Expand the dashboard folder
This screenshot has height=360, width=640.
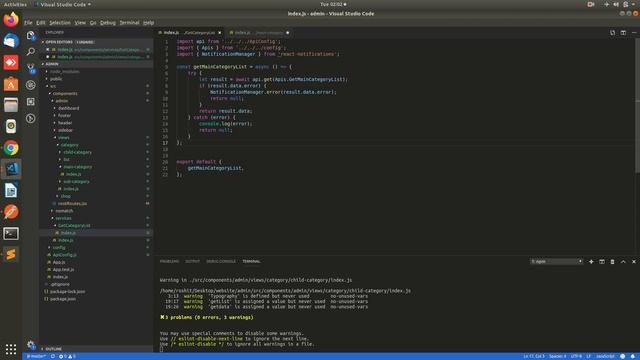pos(69,108)
